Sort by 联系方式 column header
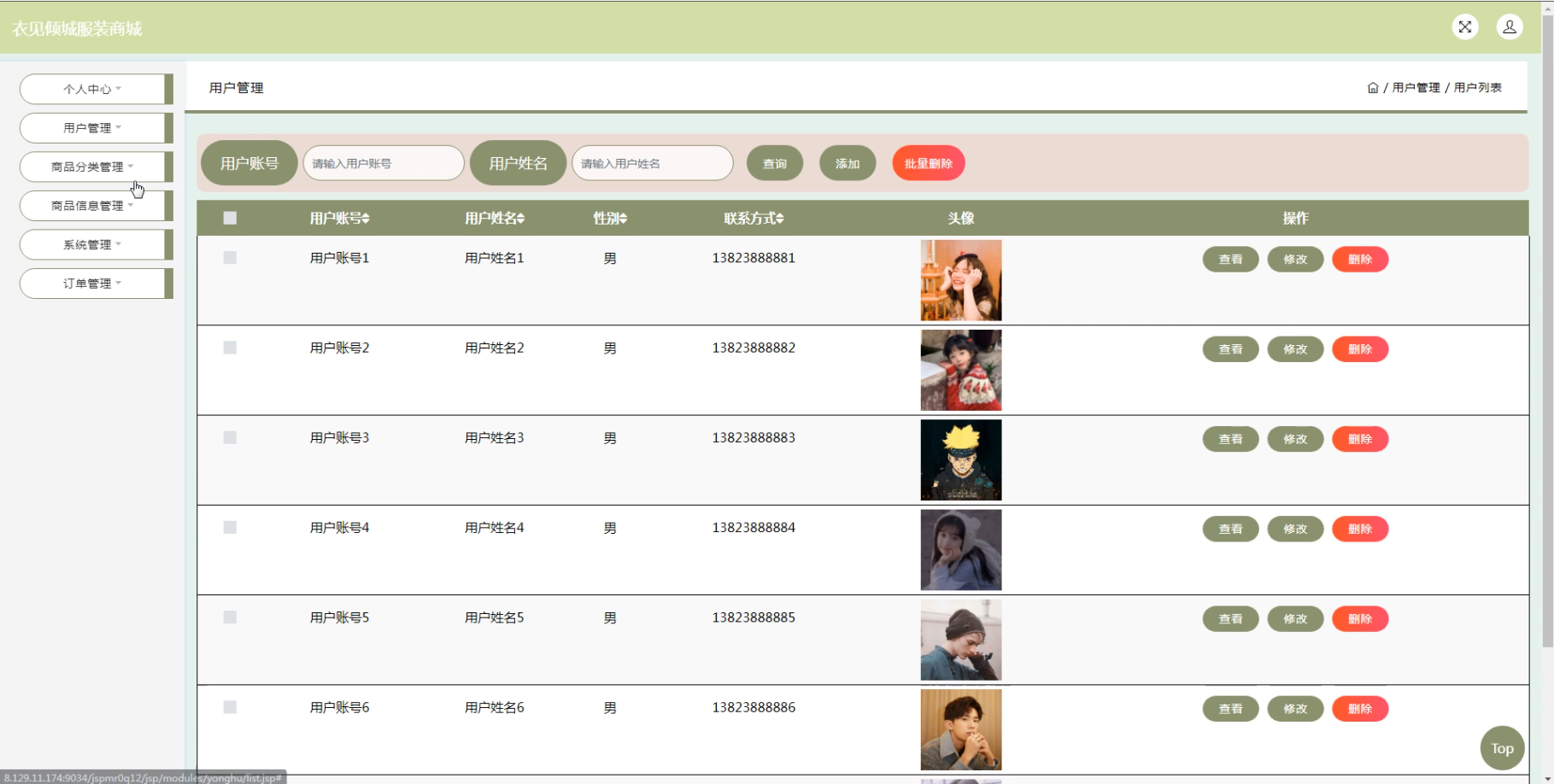This screenshot has height=784, width=1554. 754,219
